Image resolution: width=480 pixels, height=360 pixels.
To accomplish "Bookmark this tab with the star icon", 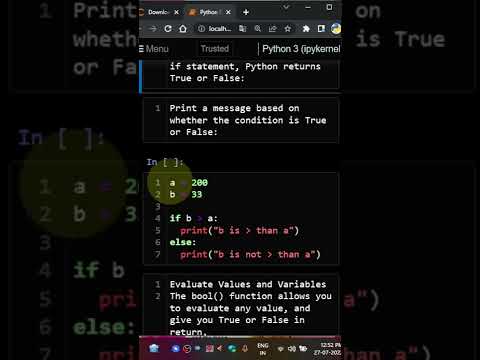I will tap(288, 29).
